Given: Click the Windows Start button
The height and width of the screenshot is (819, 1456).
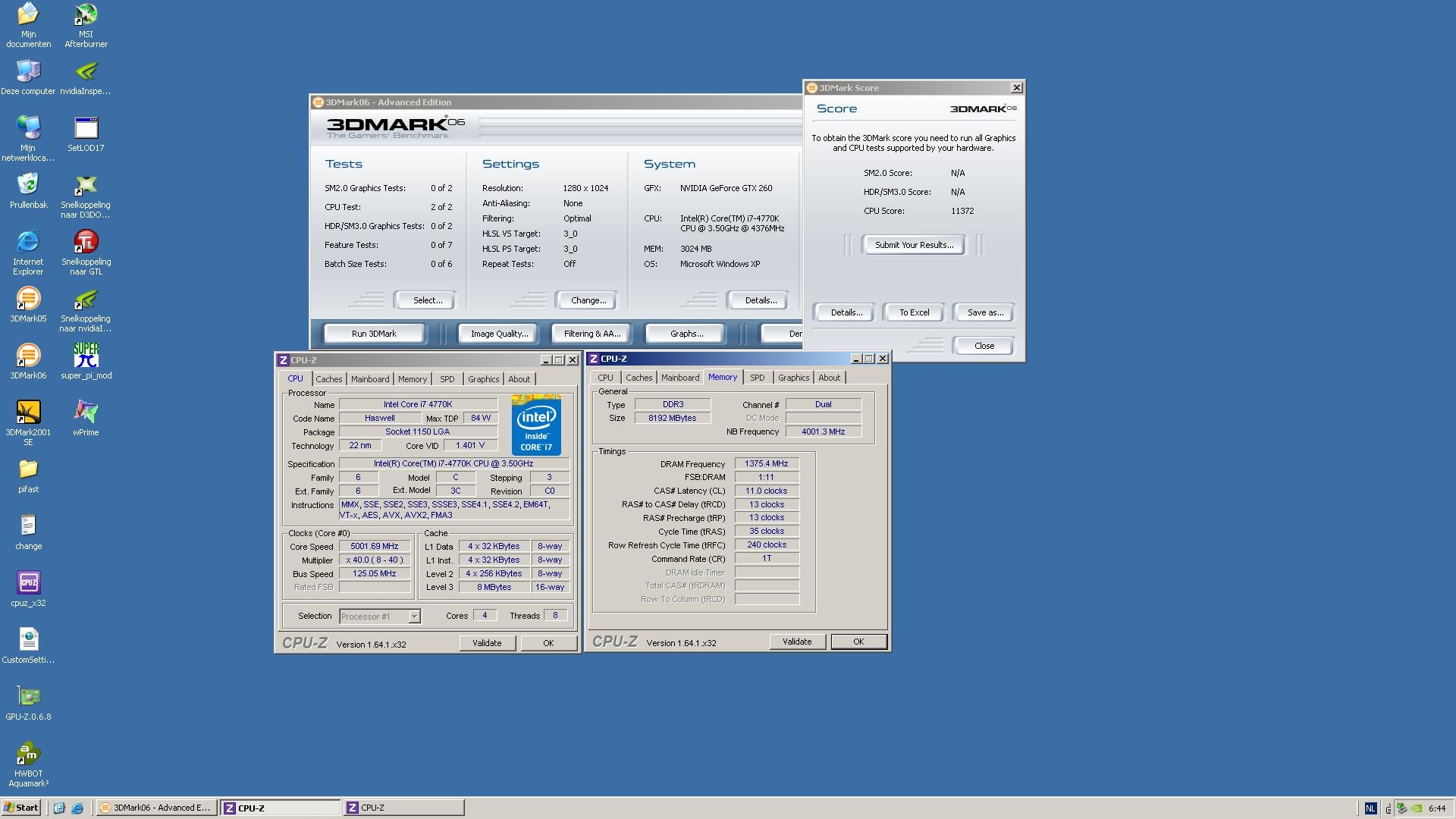Looking at the screenshot, I should 21,808.
